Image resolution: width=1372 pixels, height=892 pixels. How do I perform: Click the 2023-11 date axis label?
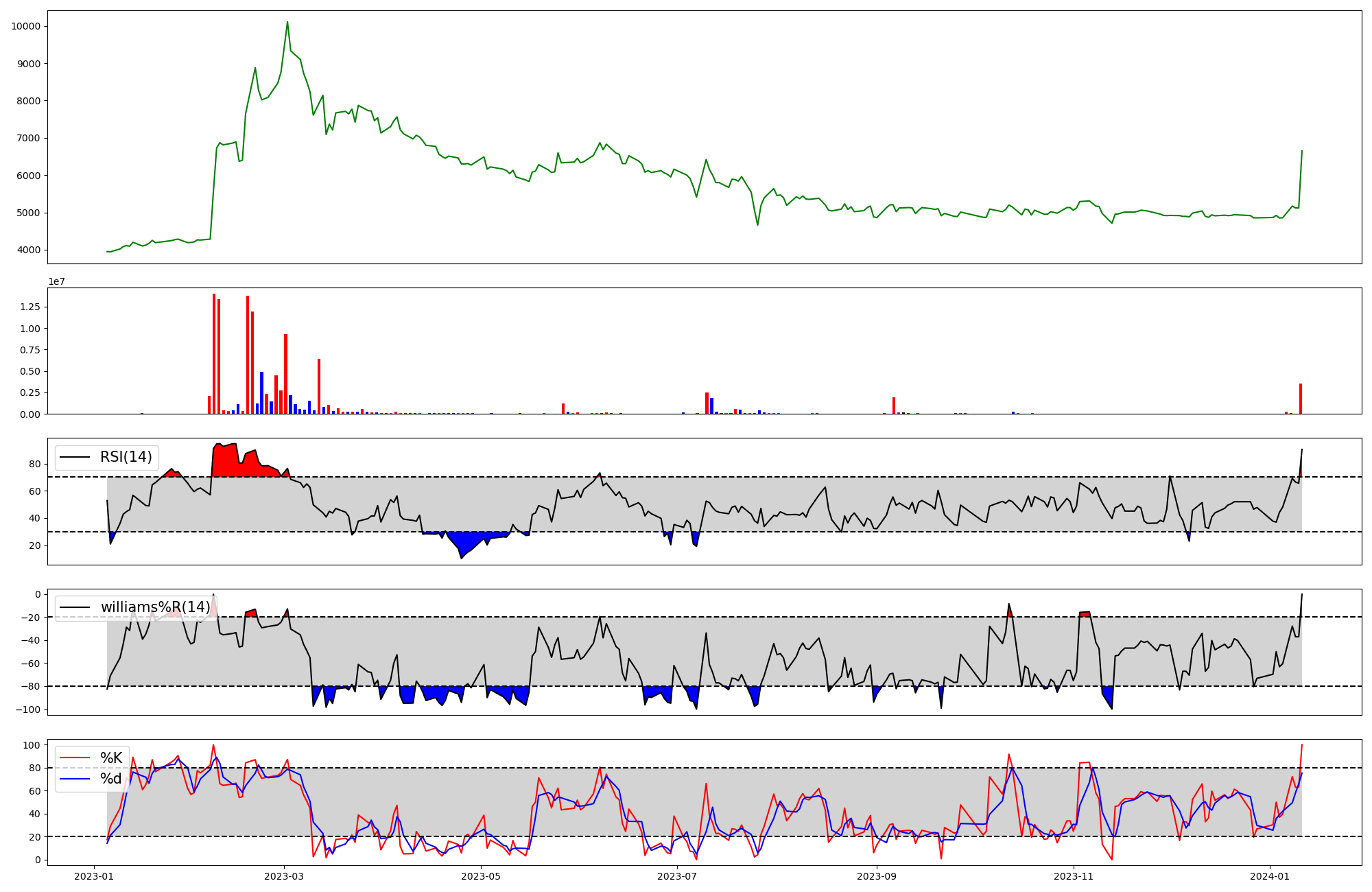click(x=1074, y=876)
